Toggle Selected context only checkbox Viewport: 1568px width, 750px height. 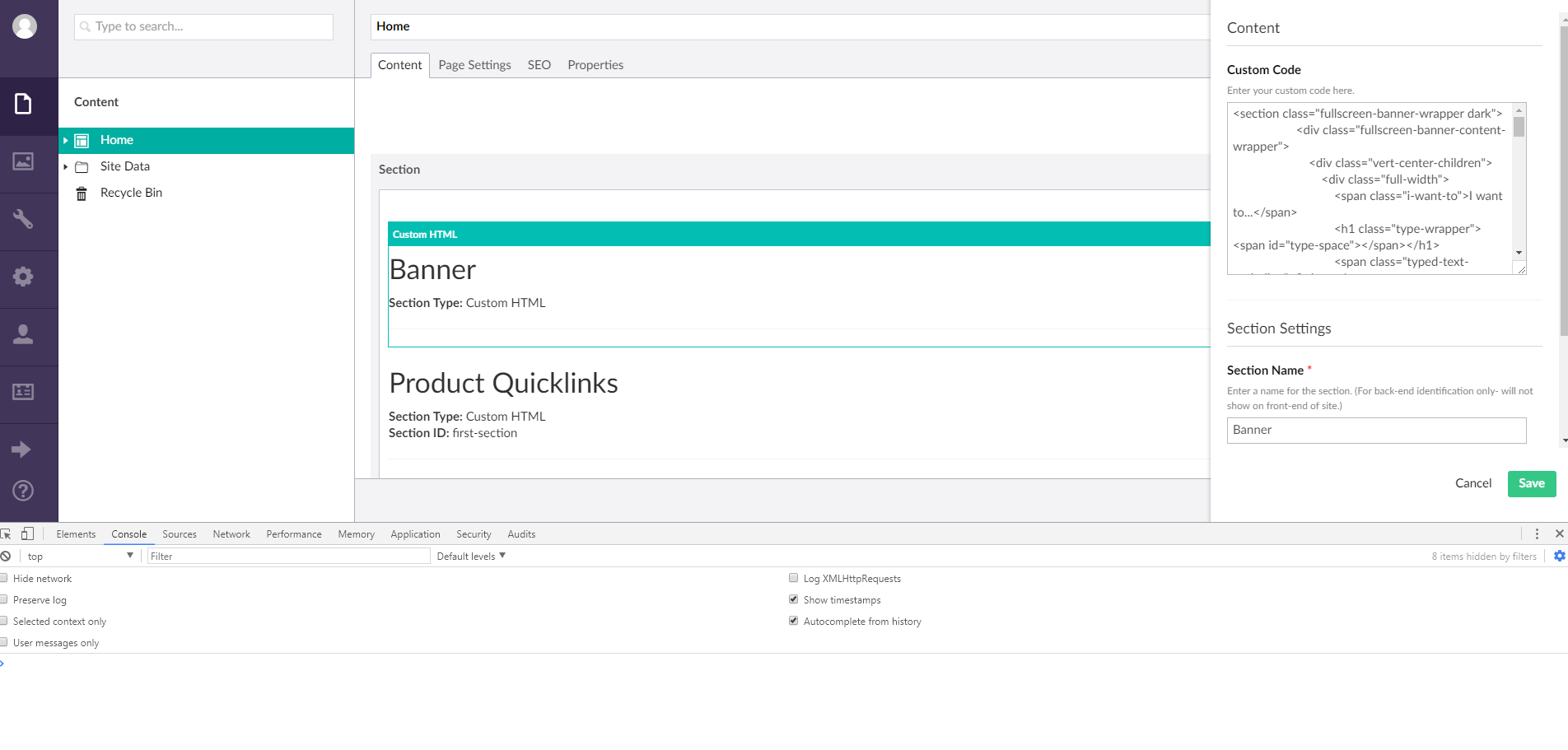[4, 621]
